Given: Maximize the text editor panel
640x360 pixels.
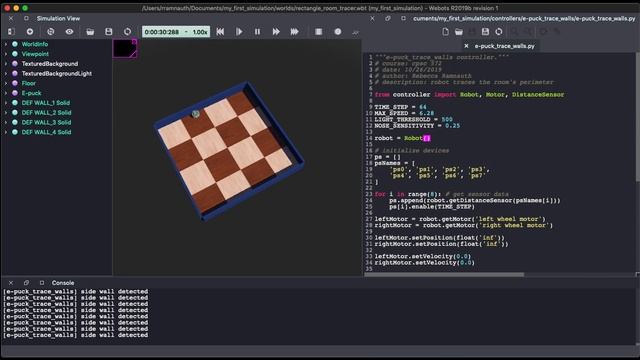Looking at the screenshot, I should (403, 18).
